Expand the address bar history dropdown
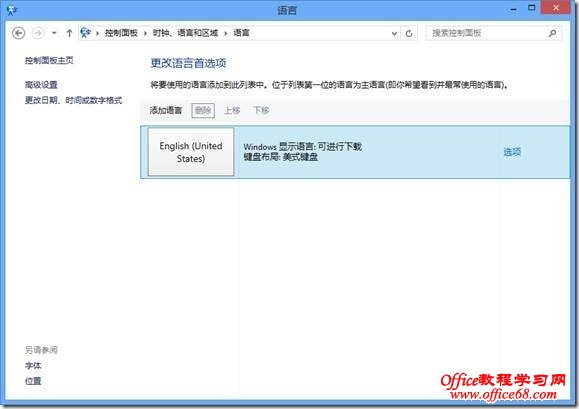This screenshot has height=409, width=579. [x=394, y=34]
